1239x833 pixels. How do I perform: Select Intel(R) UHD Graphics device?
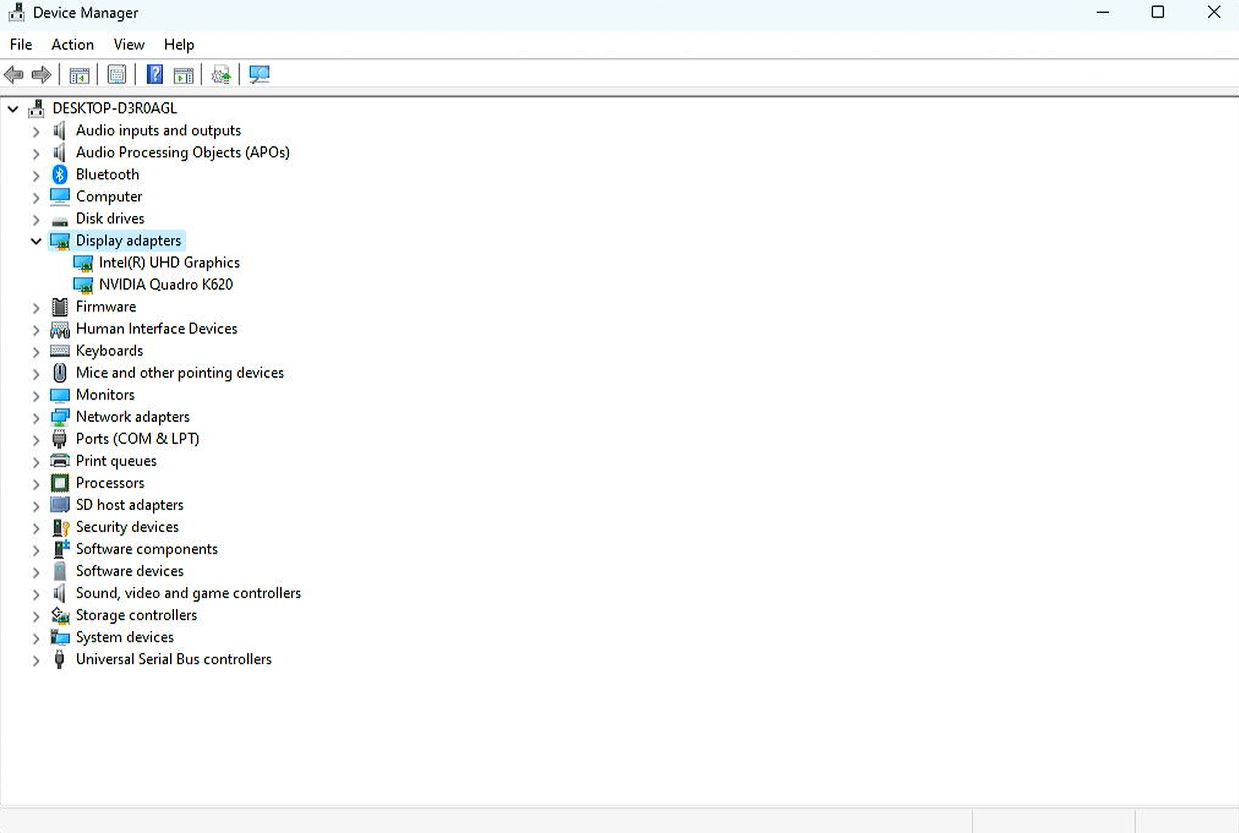[x=169, y=263]
